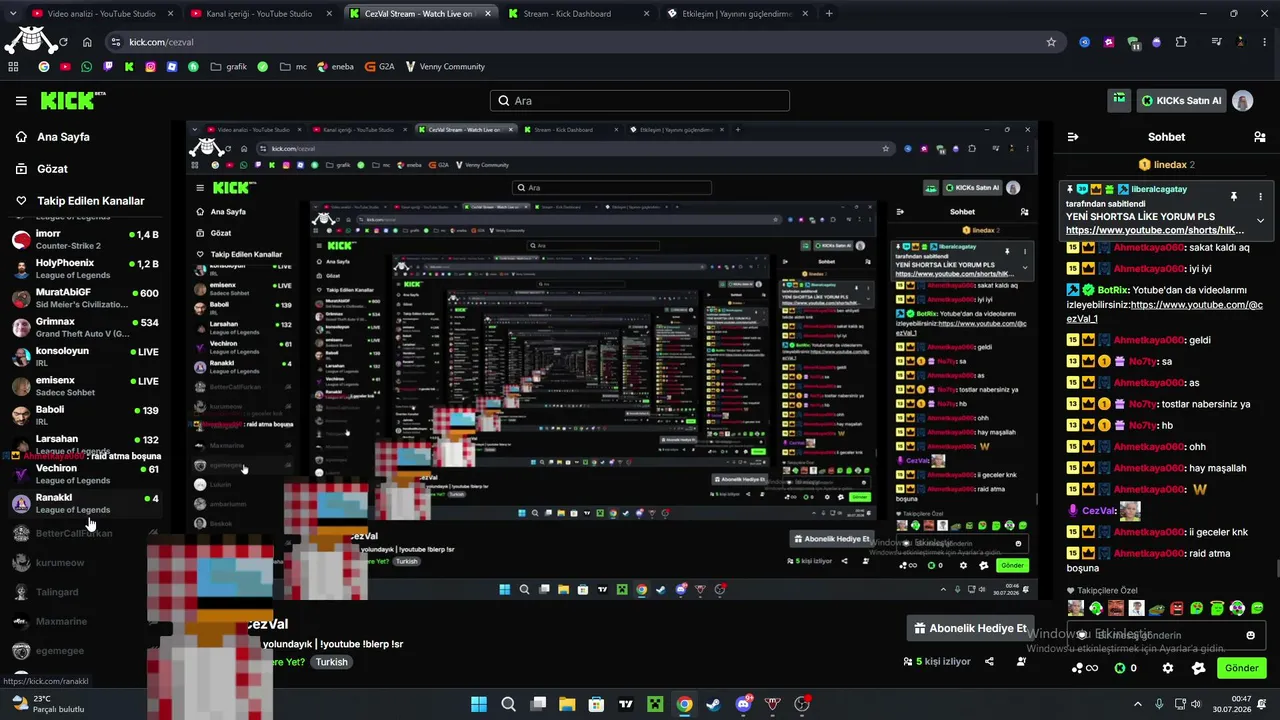
Task: Focus the Kick search box Ara
Action: [x=640, y=101]
